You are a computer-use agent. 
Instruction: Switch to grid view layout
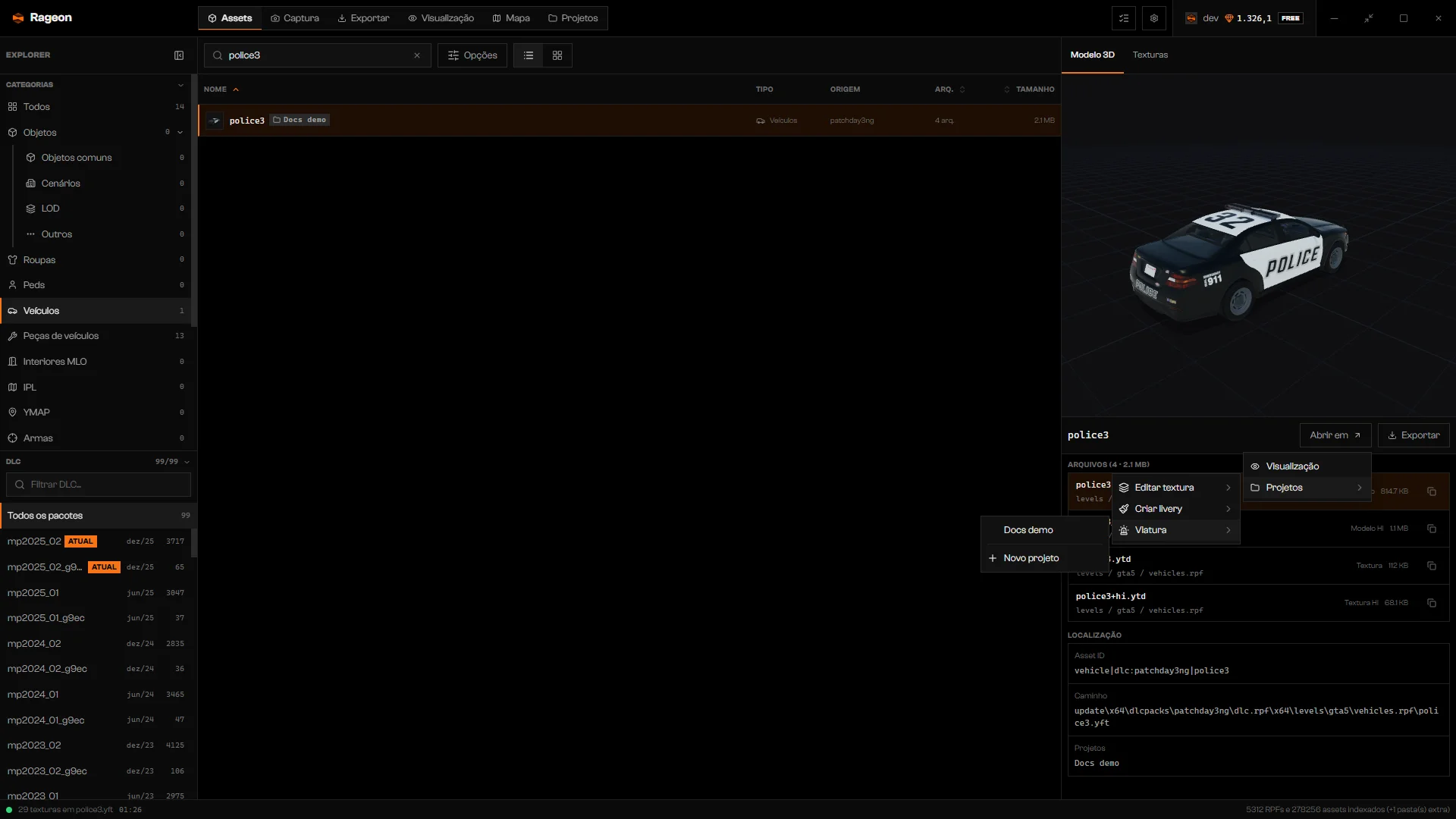pyautogui.click(x=557, y=55)
